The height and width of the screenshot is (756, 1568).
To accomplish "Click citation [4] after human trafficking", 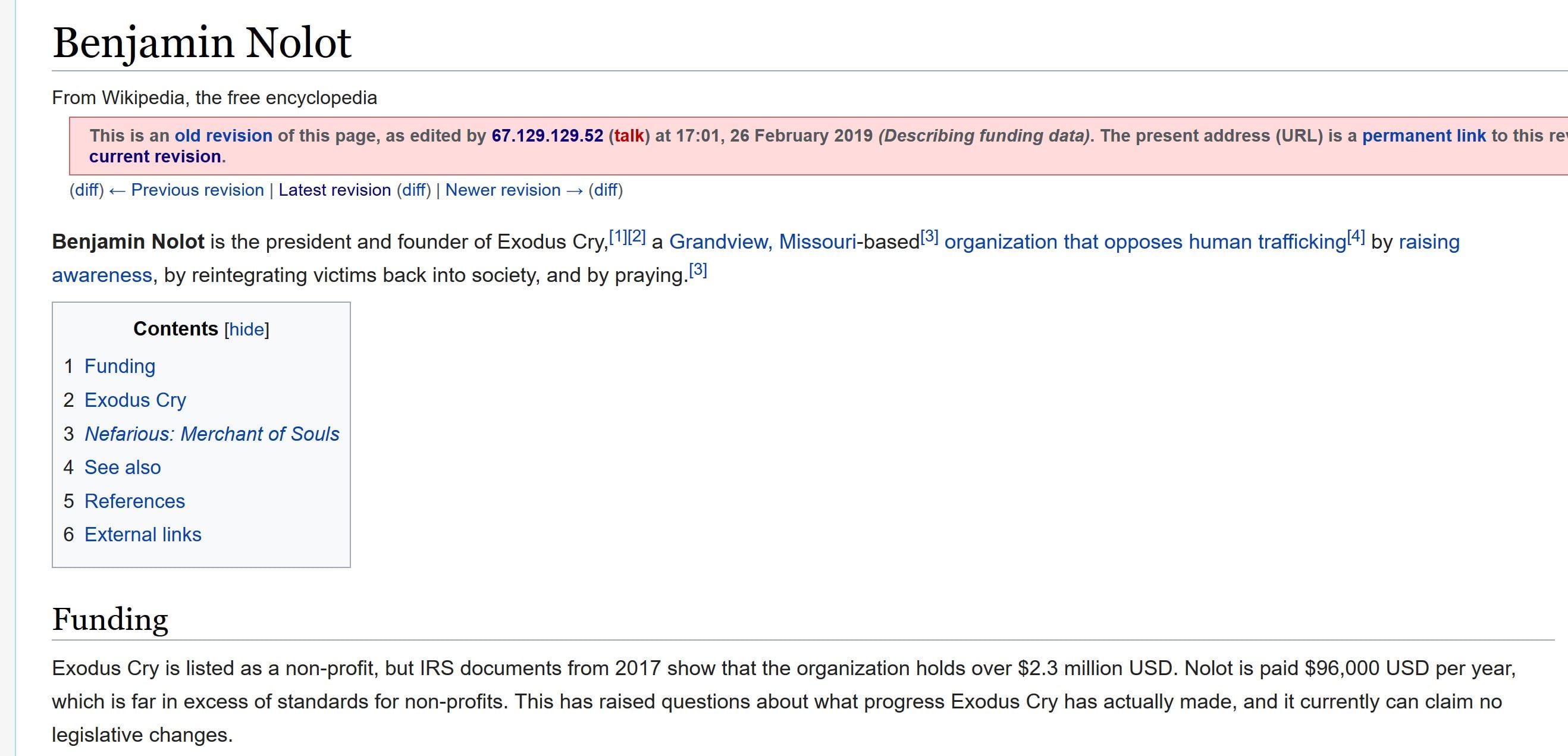I will pyautogui.click(x=1356, y=236).
